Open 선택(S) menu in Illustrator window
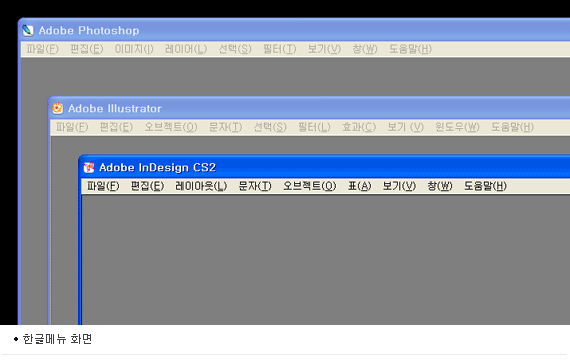 click(x=270, y=127)
